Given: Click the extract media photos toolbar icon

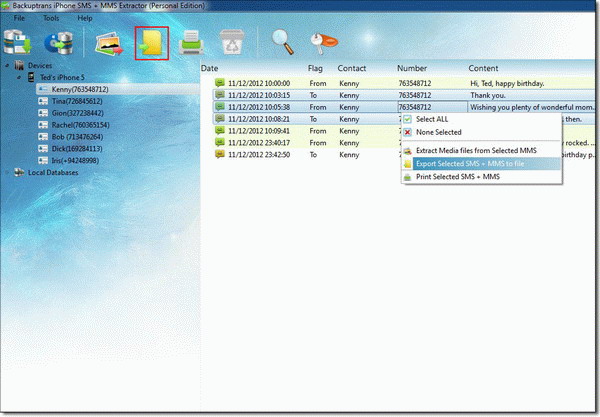Looking at the screenshot, I should pyautogui.click(x=109, y=44).
